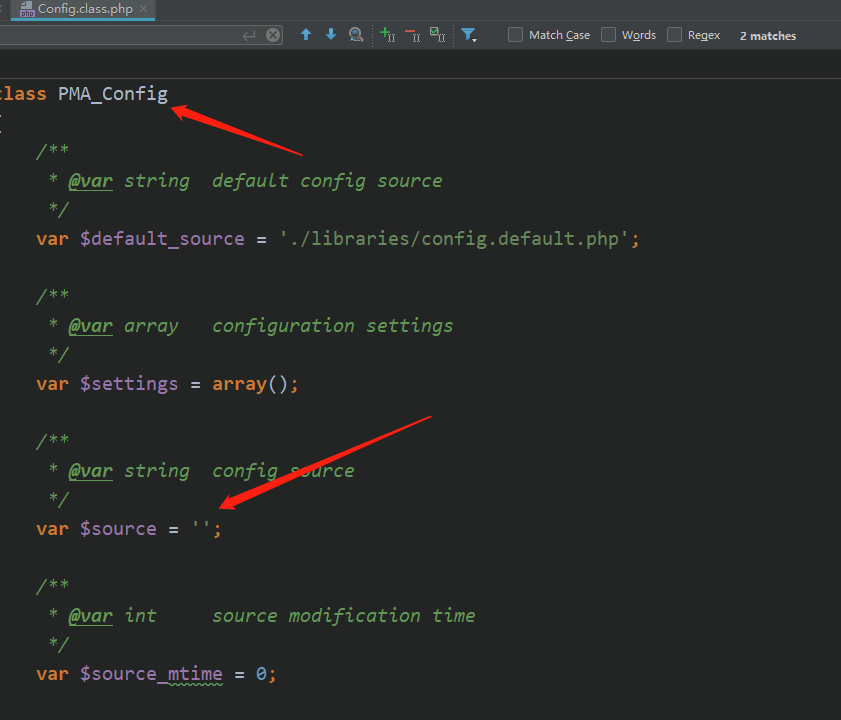Jump to next search occurrence arrow
Screen dimensions: 841x720
point(331,35)
